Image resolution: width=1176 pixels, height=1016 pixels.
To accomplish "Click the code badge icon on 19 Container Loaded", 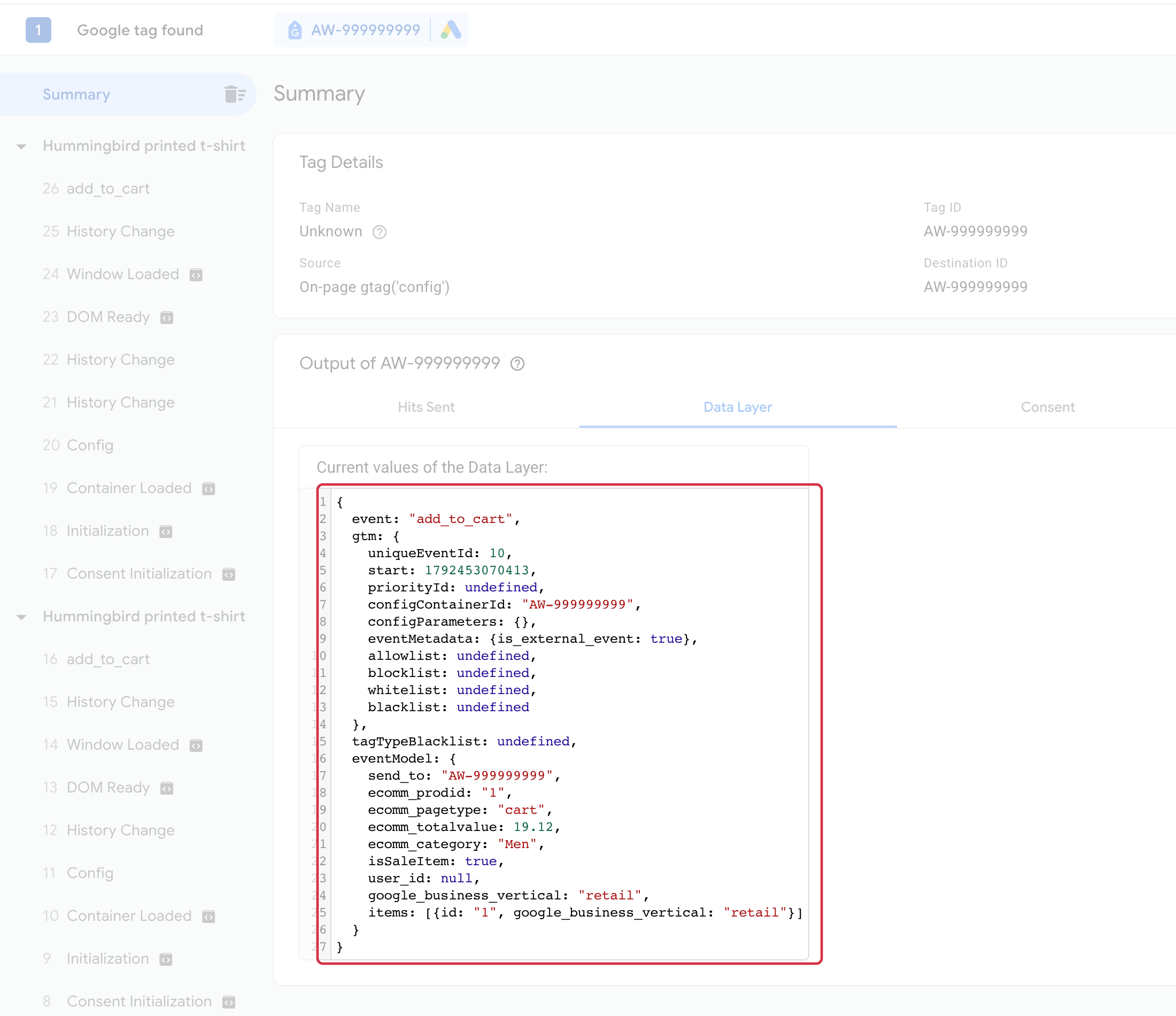I will click(208, 489).
